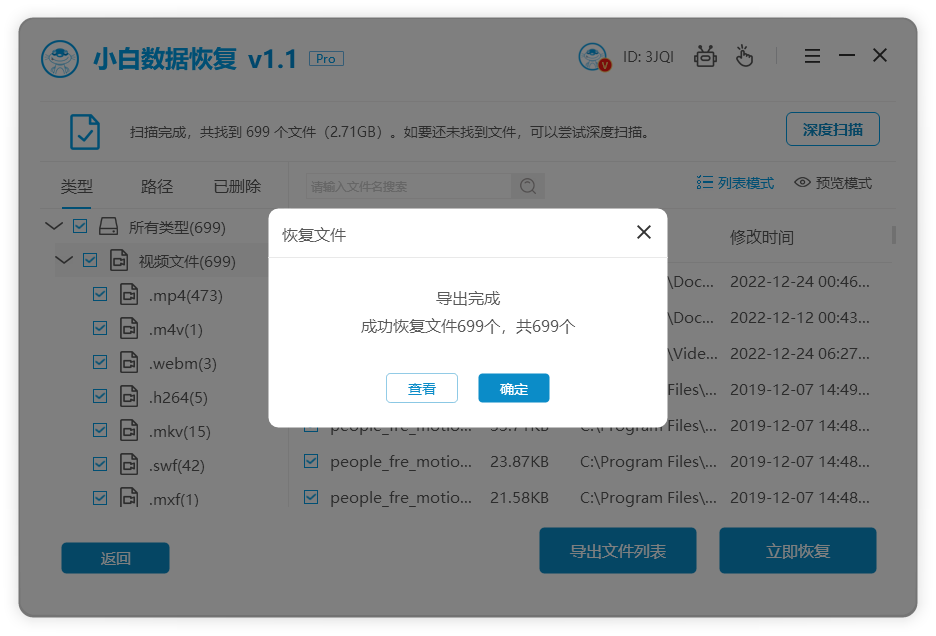936x636 pixels.
Task: Uncheck the last people_fre_motio file entry
Action: pyautogui.click(x=310, y=497)
